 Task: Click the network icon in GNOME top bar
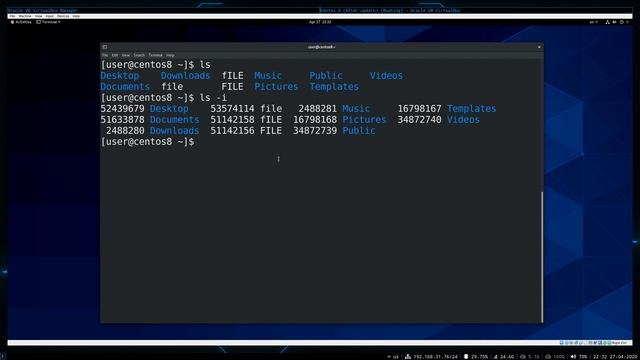(607, 22)
